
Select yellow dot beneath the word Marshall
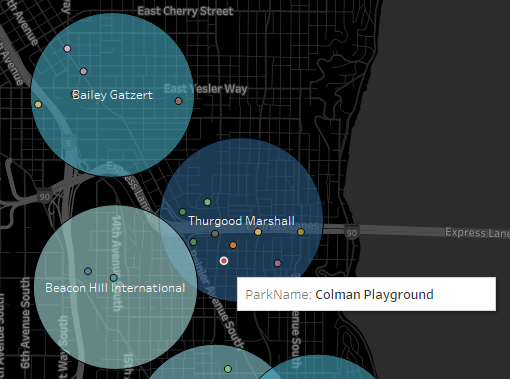[258, 232]
